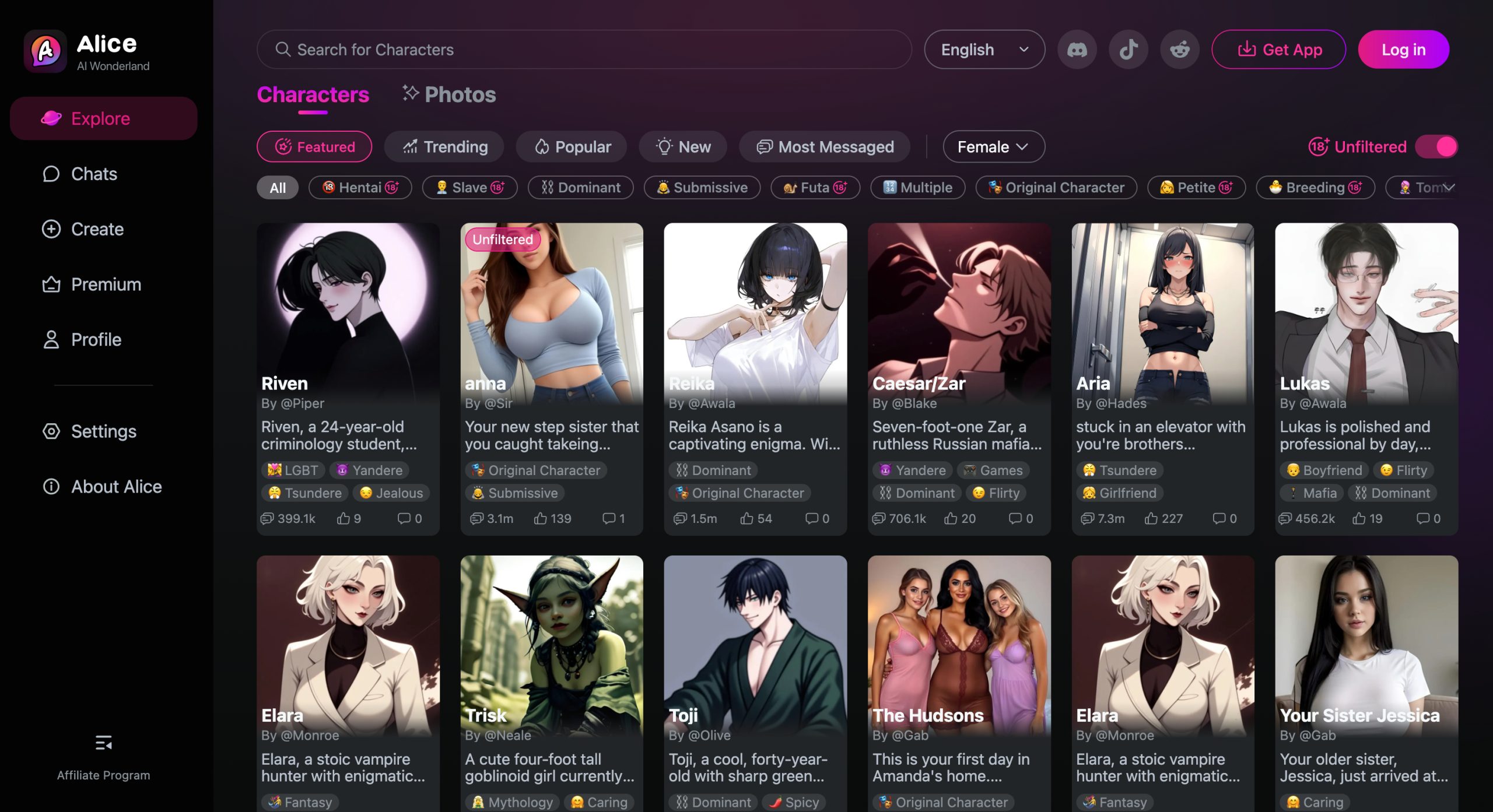The height and width of the screenshot is (812, 1493).
Task: Select the Popular filter
Action: point(572,147)
